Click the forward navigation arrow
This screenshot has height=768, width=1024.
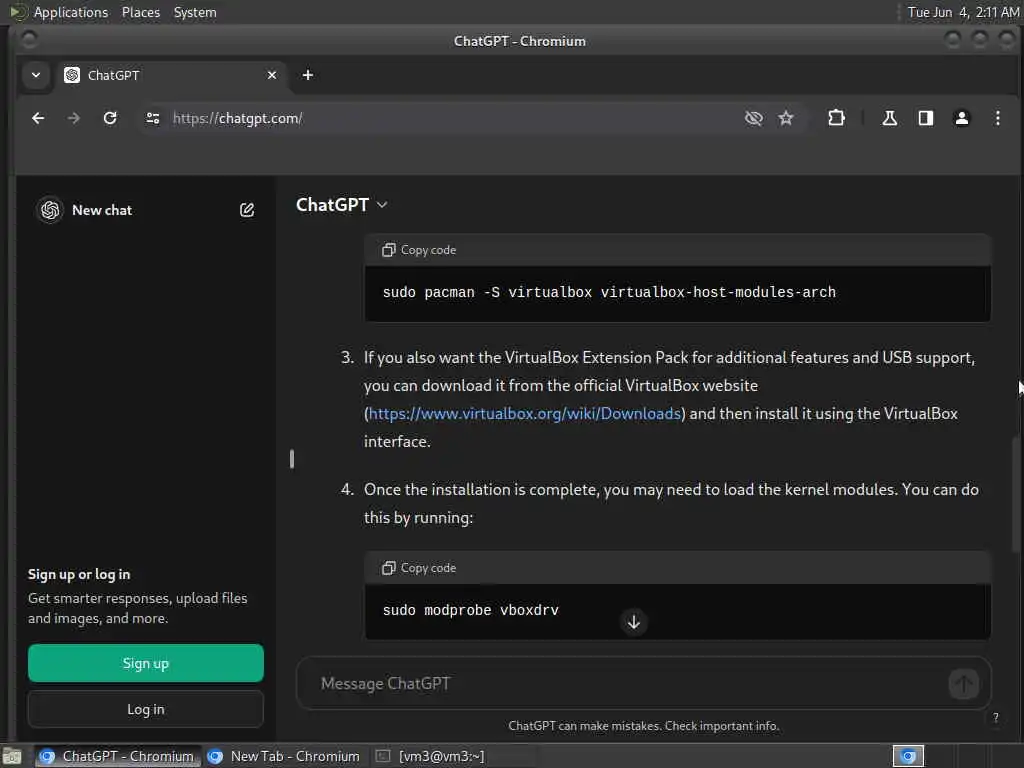[x=74, y=118]
